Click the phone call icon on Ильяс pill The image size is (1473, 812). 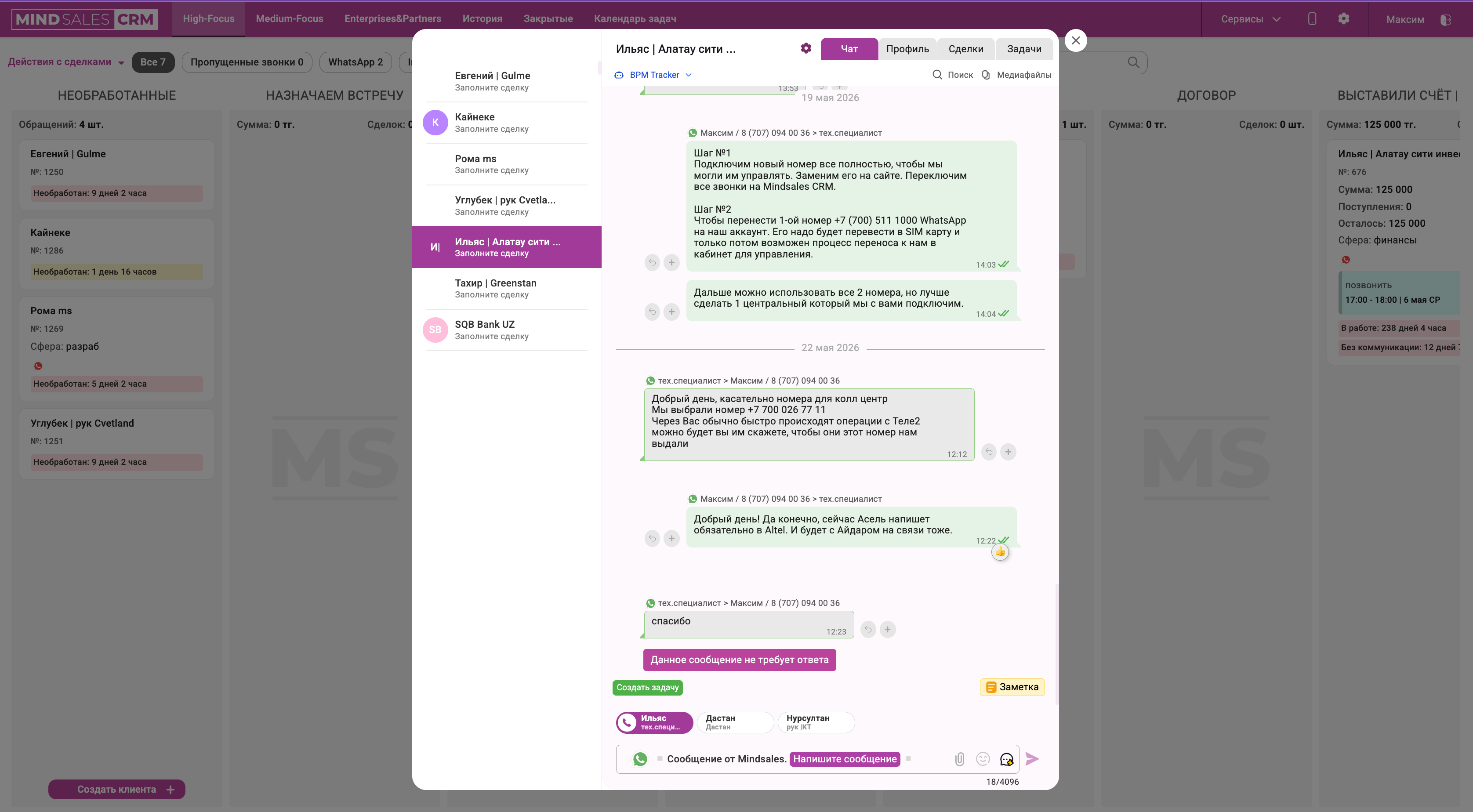click(627, 722)
